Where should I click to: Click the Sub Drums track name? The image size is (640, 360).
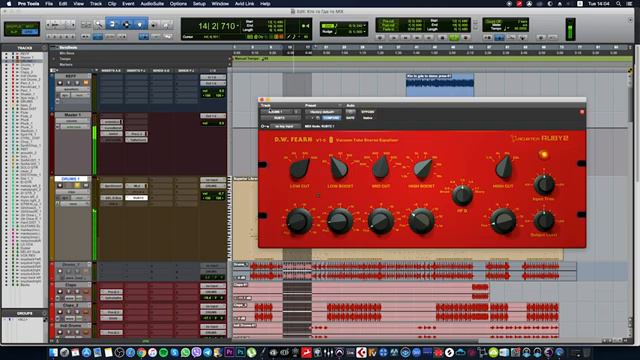[x=72, y=326]
